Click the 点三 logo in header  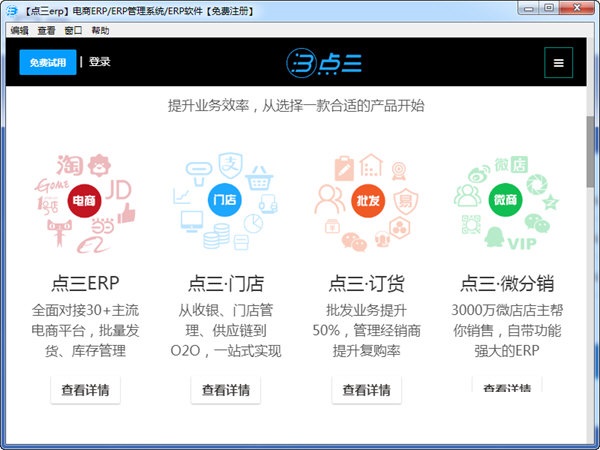(324, 63)
